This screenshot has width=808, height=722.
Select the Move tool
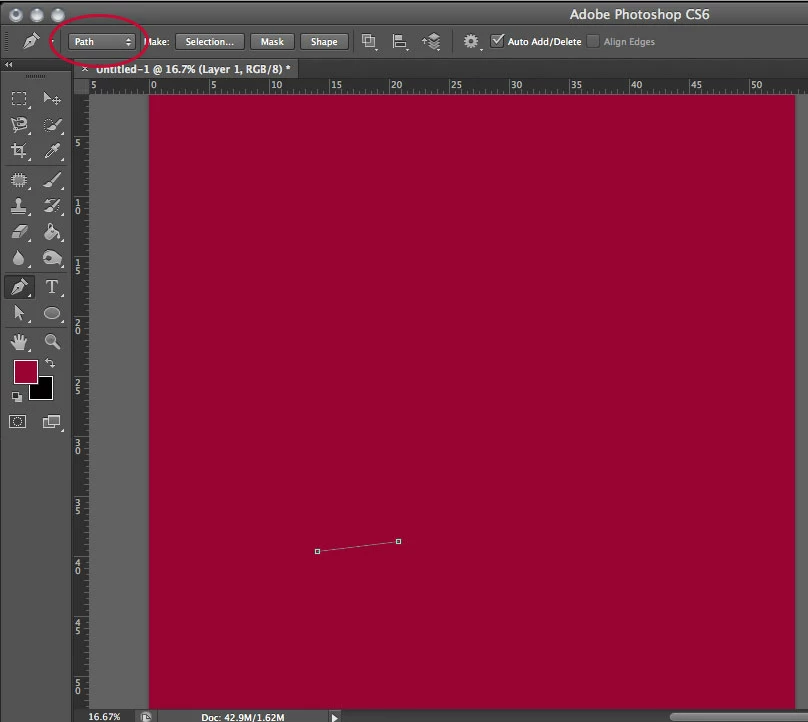(x=52, y=98)
